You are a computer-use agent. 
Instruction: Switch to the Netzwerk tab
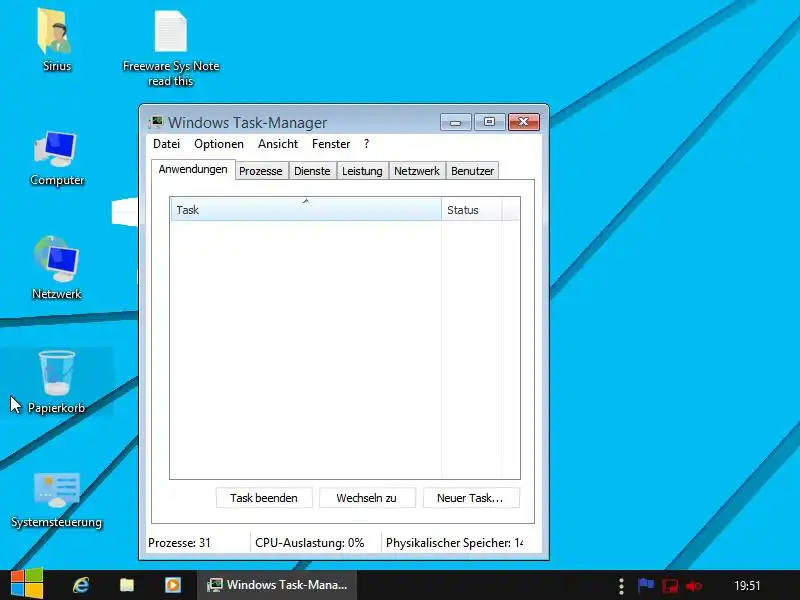click(x=417, y=171)
